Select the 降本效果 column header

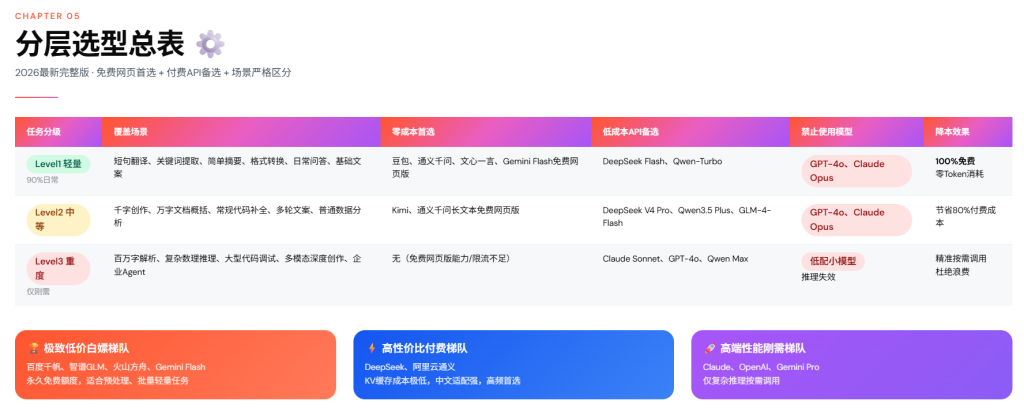968,132
